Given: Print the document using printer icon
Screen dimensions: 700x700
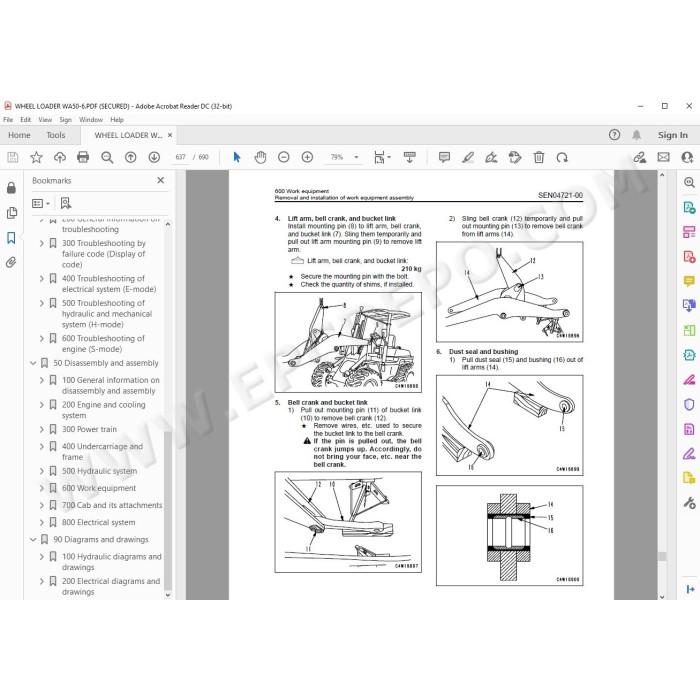Looking at the screenshot, I should click(83, 157).
